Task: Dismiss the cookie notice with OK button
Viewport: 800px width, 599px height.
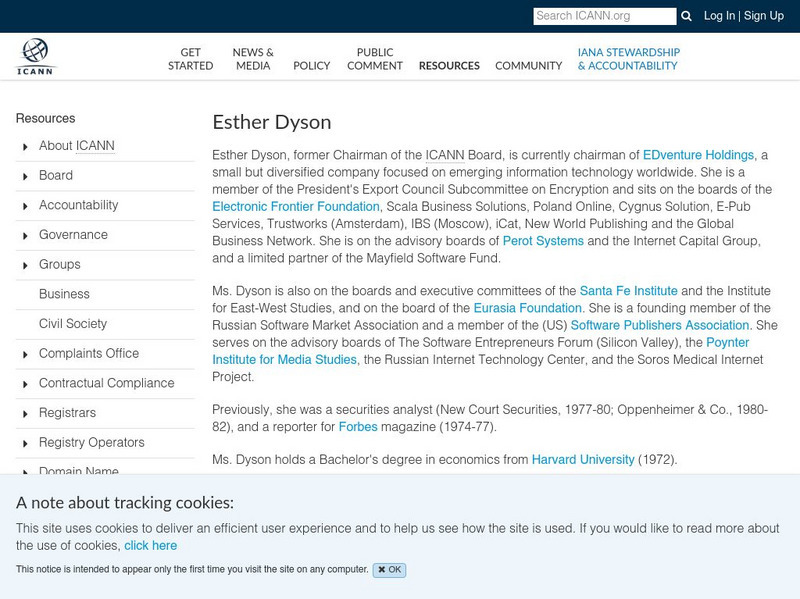Action: (x=389, y=568)
